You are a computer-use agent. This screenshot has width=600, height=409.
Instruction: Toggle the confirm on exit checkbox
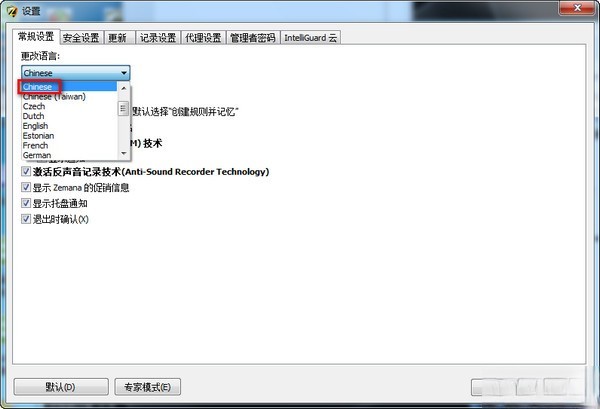pos(26,219)
